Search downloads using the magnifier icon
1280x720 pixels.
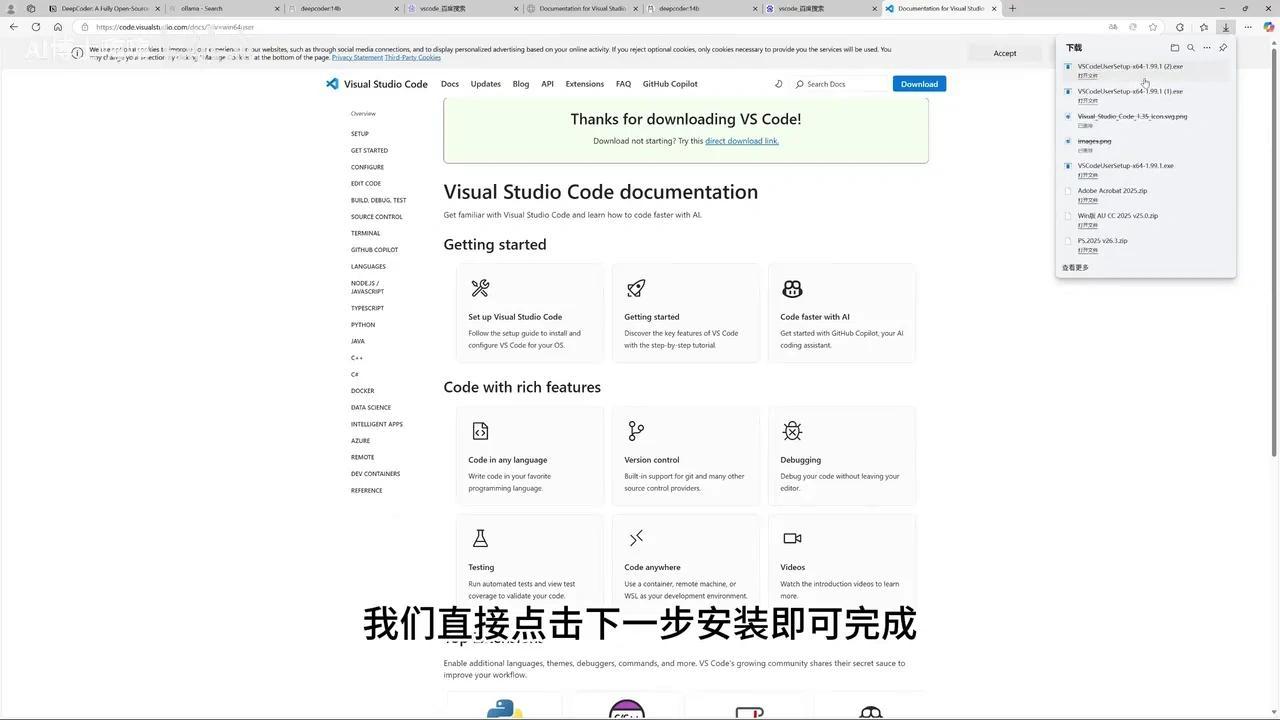pyautogui.click(x=1191, y=47)
